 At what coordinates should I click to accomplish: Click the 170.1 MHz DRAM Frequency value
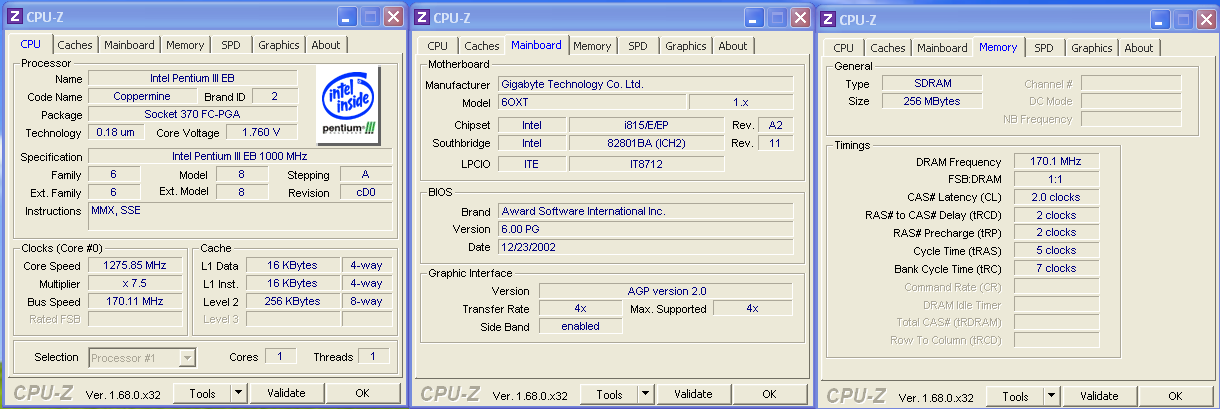[x=1056, y=162]
